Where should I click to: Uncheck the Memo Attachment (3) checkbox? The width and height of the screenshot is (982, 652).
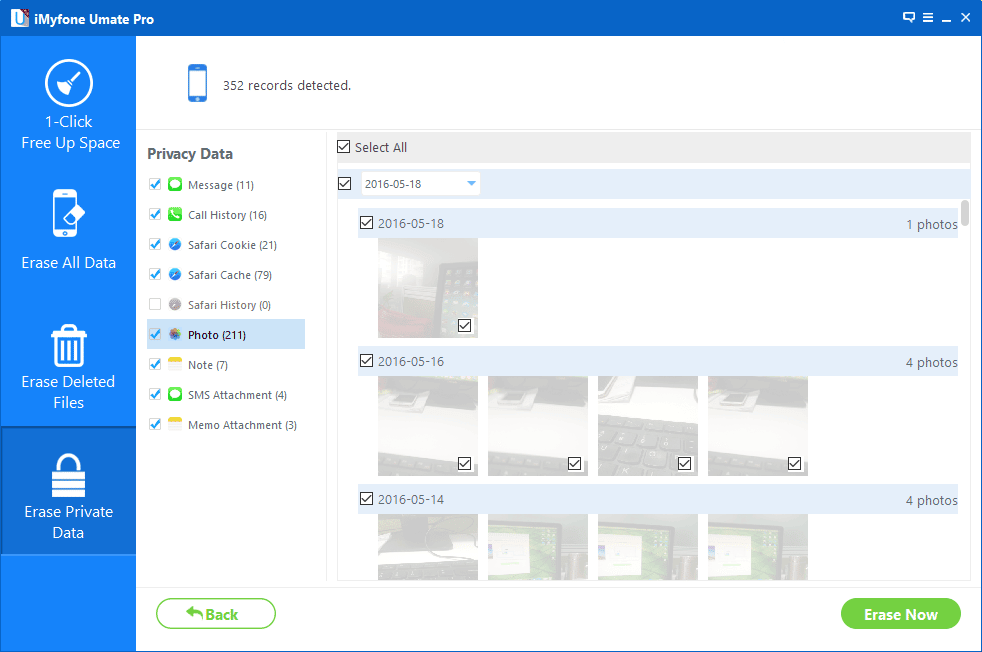pyautogui.click(x=155, y=425)
